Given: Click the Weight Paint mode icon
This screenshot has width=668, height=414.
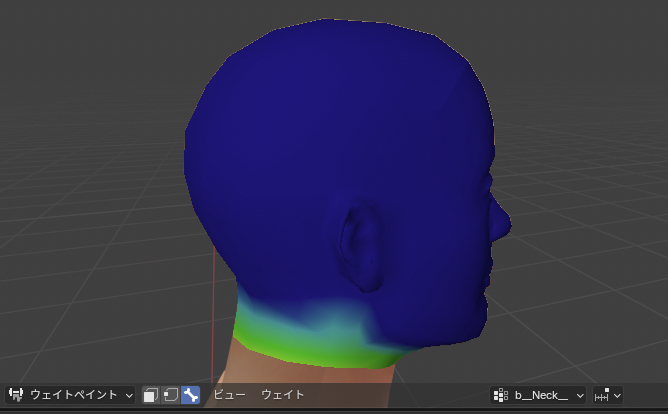Looking at the screenshot, I should (x=16, y=395).
